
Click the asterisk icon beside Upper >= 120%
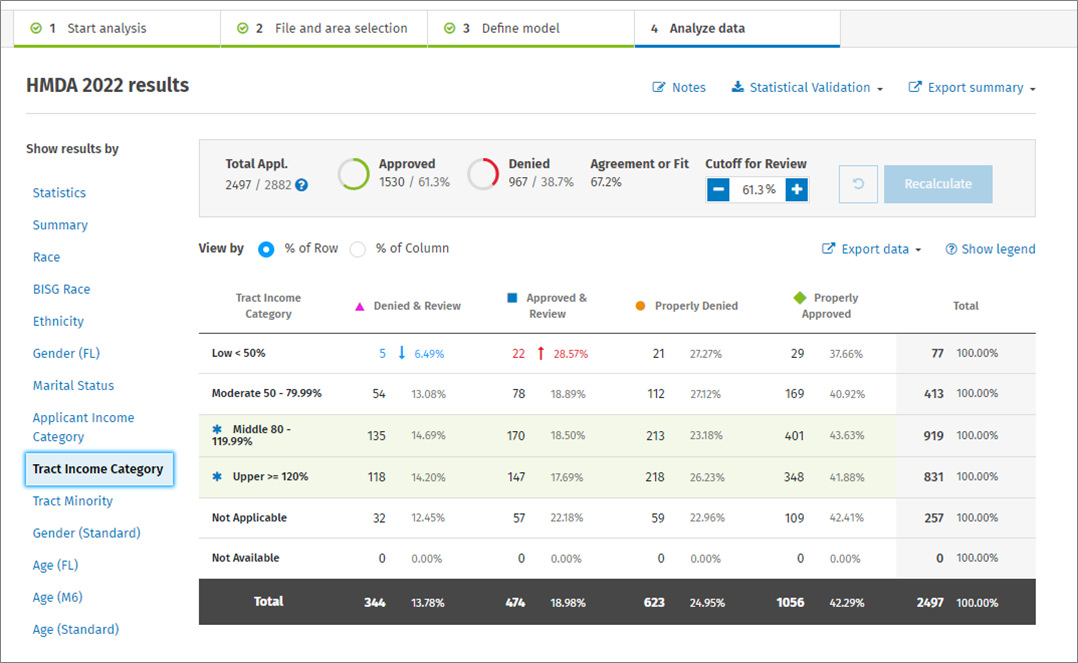[217, 477]
